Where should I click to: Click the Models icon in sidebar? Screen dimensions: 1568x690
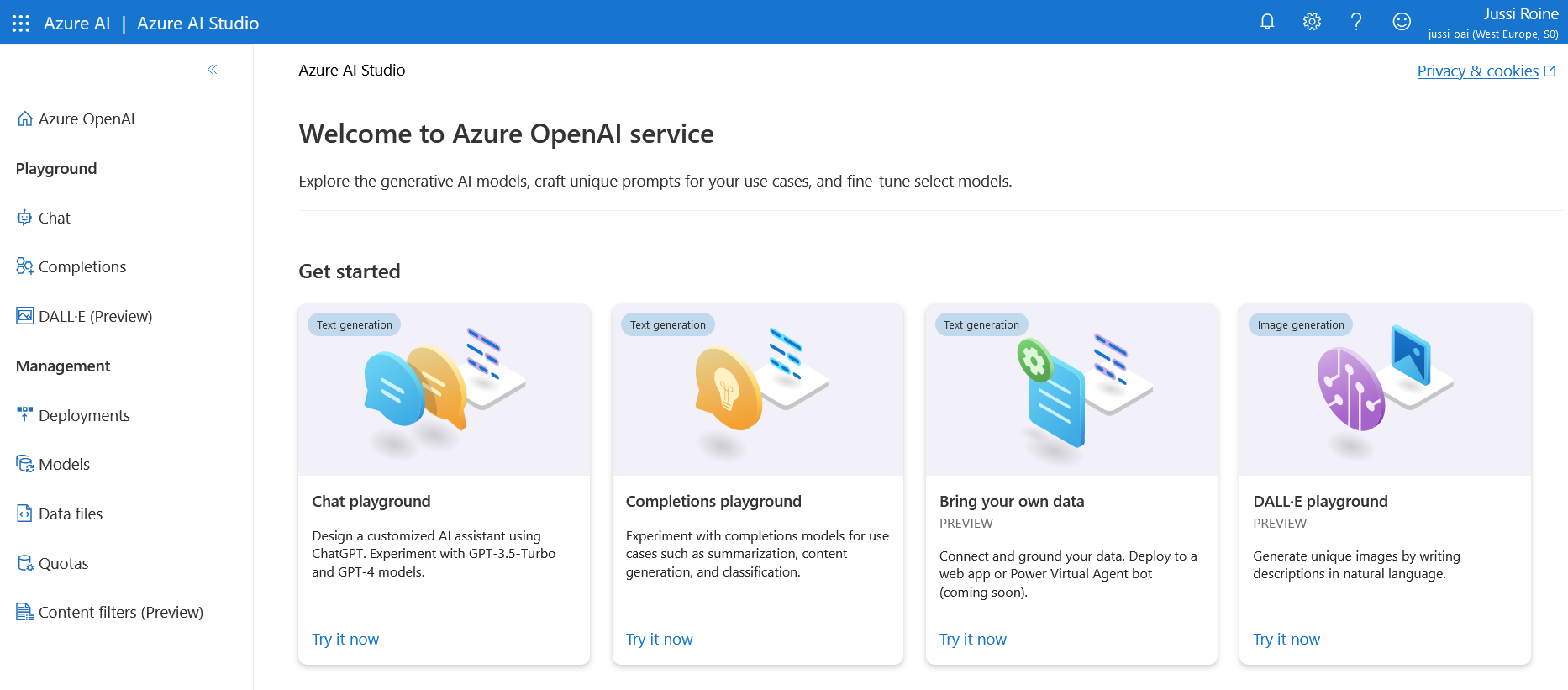(24, 464)
